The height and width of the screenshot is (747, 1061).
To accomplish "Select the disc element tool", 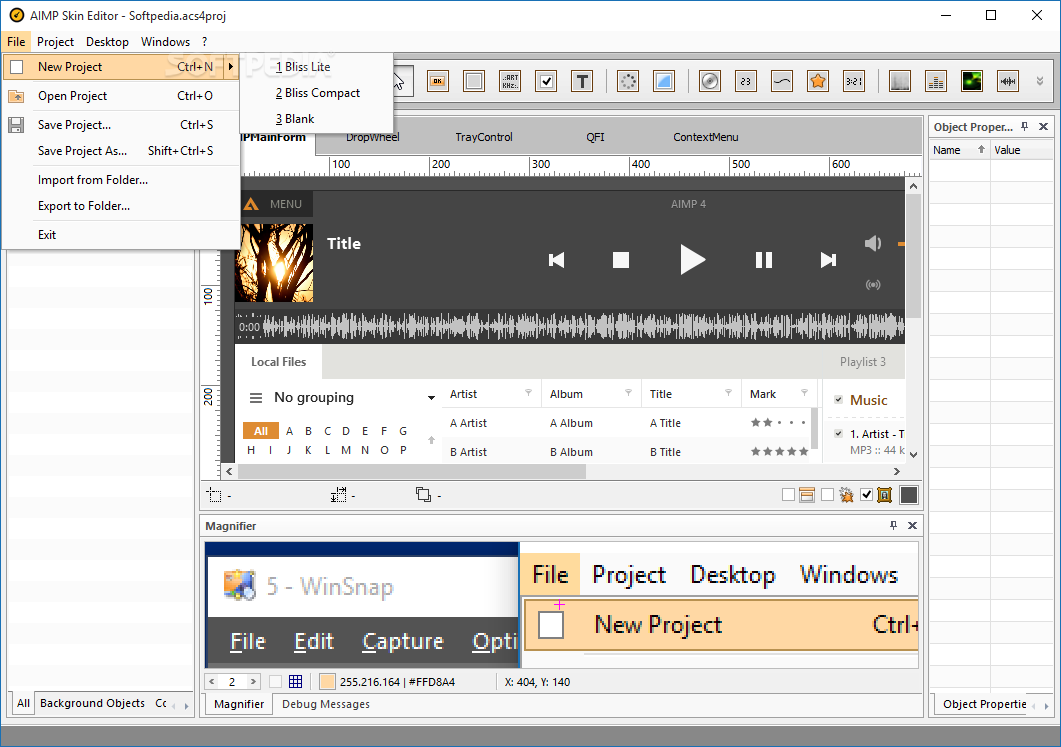I will 710,82.
